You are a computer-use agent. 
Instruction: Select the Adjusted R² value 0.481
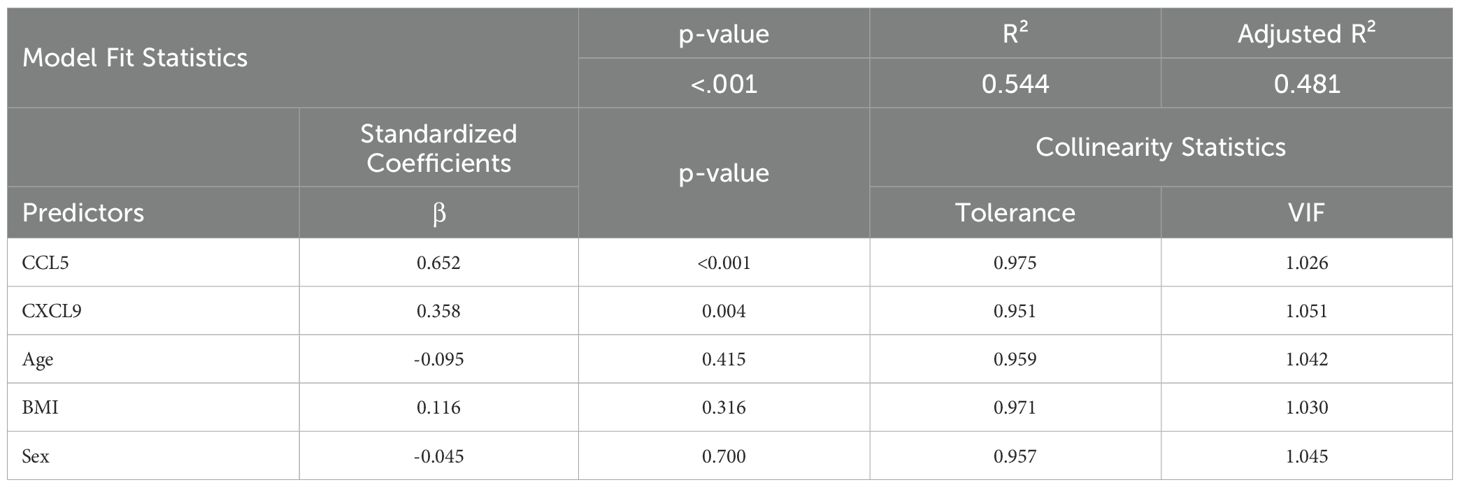tap(1306, 83)
